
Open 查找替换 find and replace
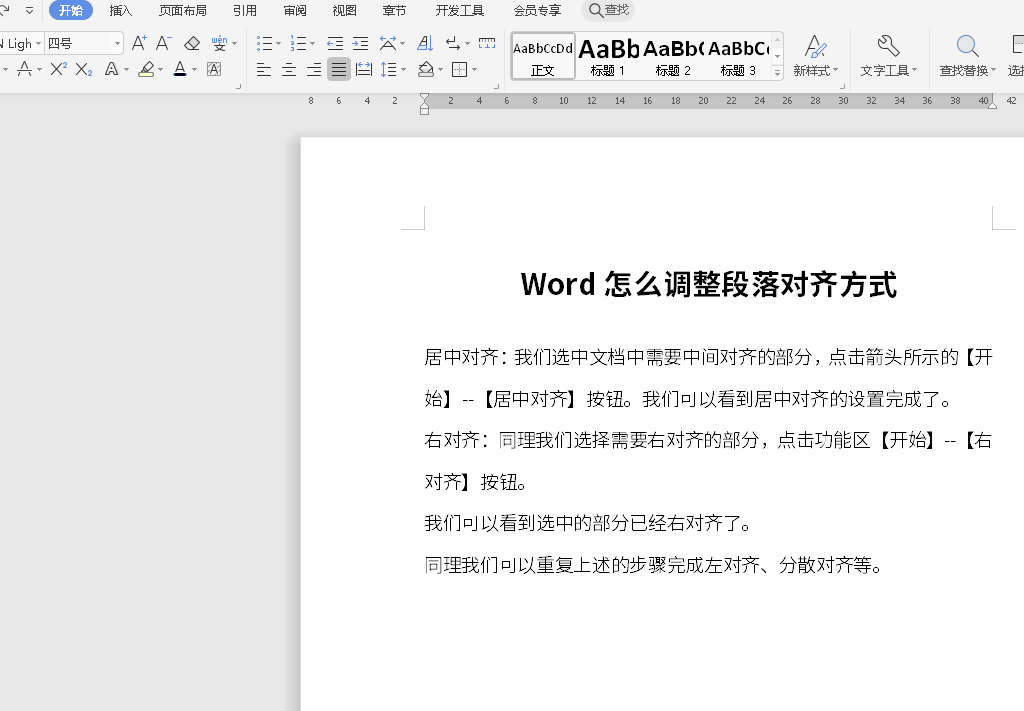pos(968,56)
